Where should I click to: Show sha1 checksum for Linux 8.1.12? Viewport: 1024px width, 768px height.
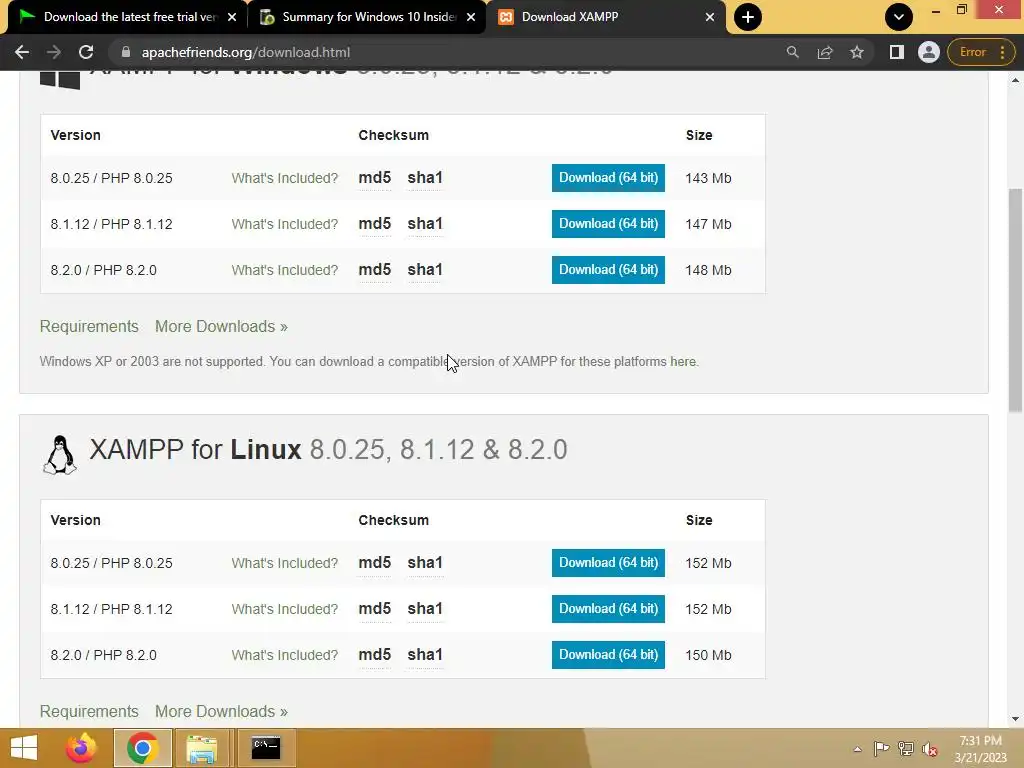click(425, 609)
